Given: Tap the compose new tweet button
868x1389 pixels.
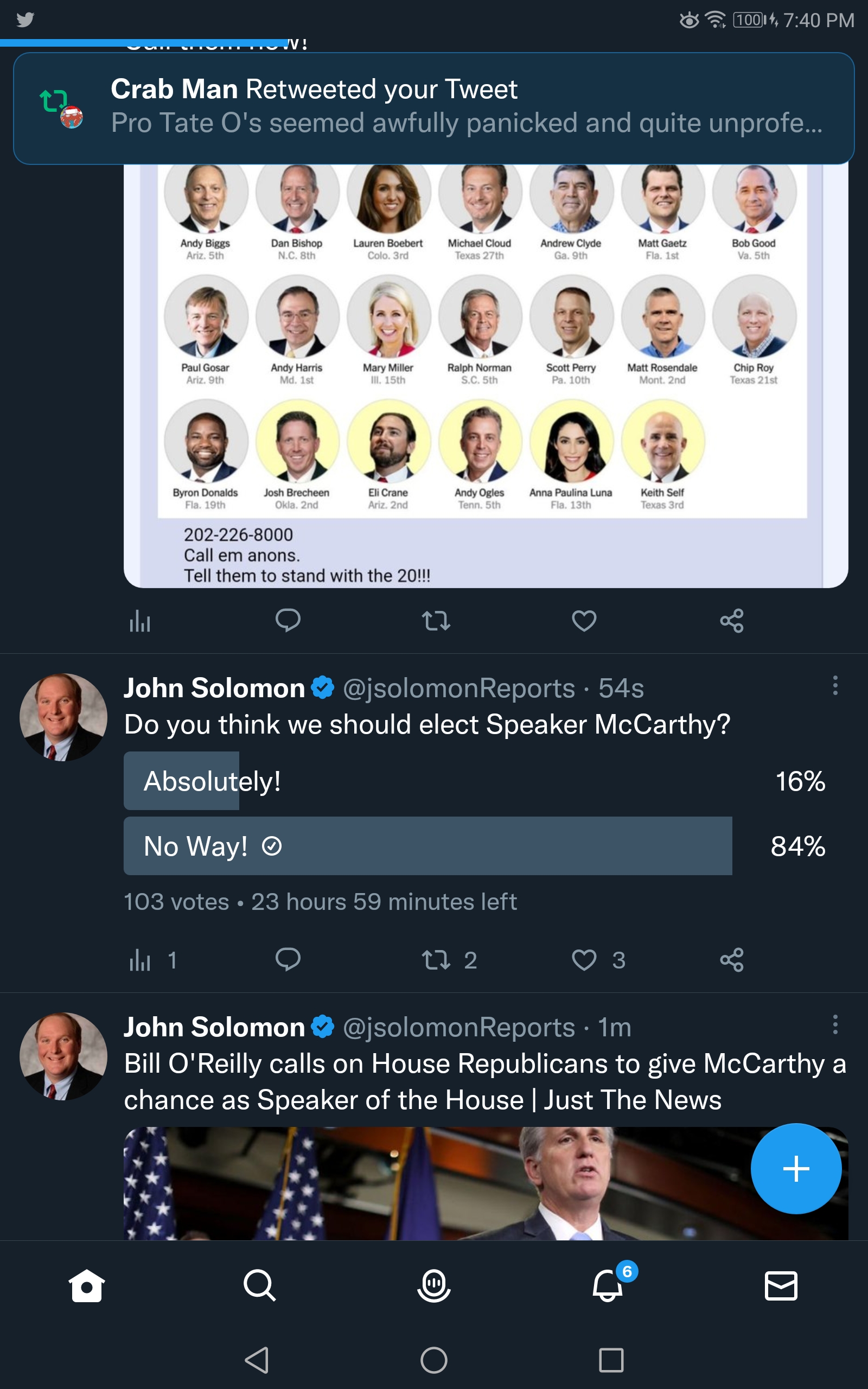Looking at the screenshot, I should 796,1168.
